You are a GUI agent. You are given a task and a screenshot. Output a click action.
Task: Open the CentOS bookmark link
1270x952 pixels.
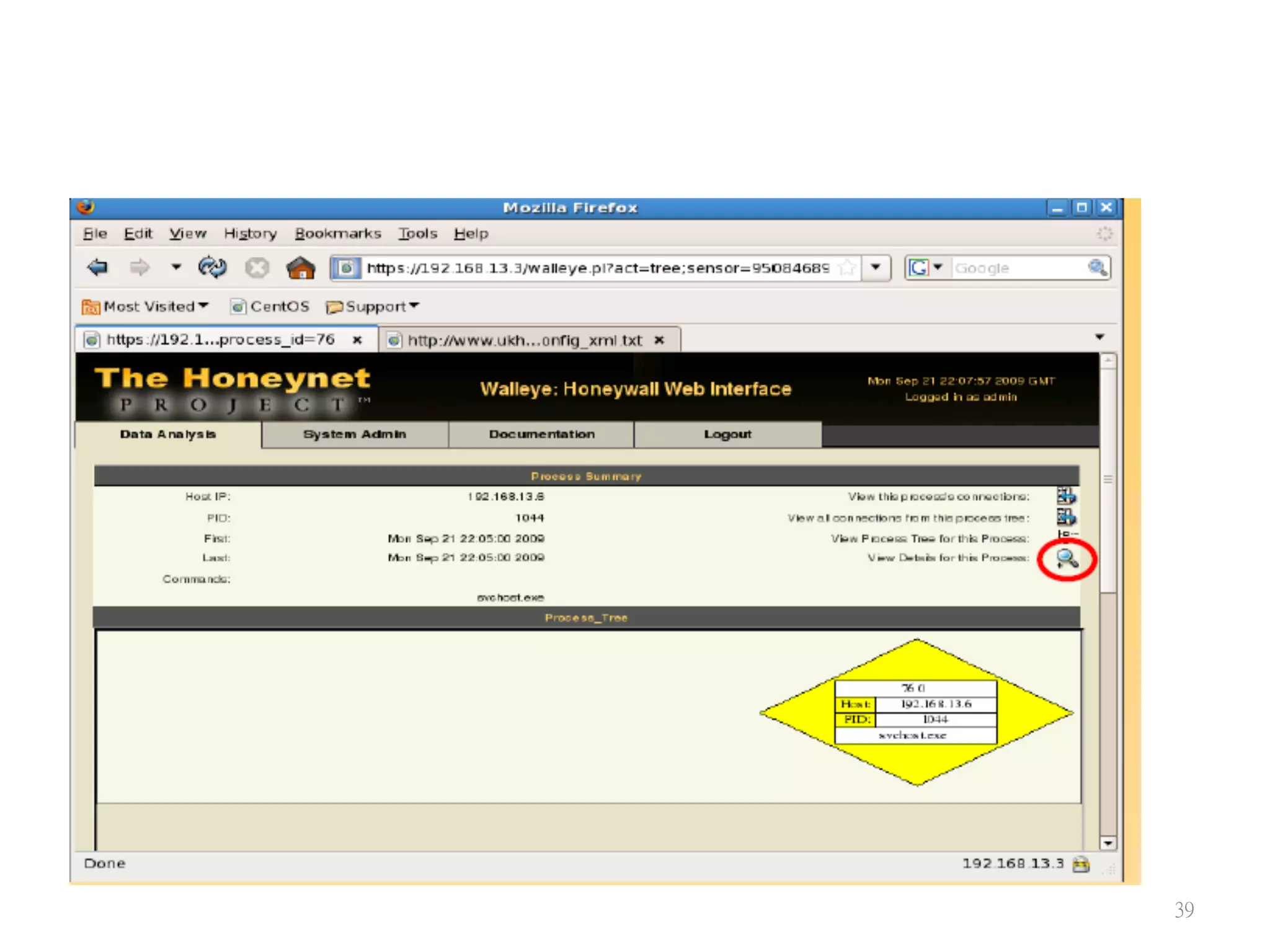click(x=270, y=306)
